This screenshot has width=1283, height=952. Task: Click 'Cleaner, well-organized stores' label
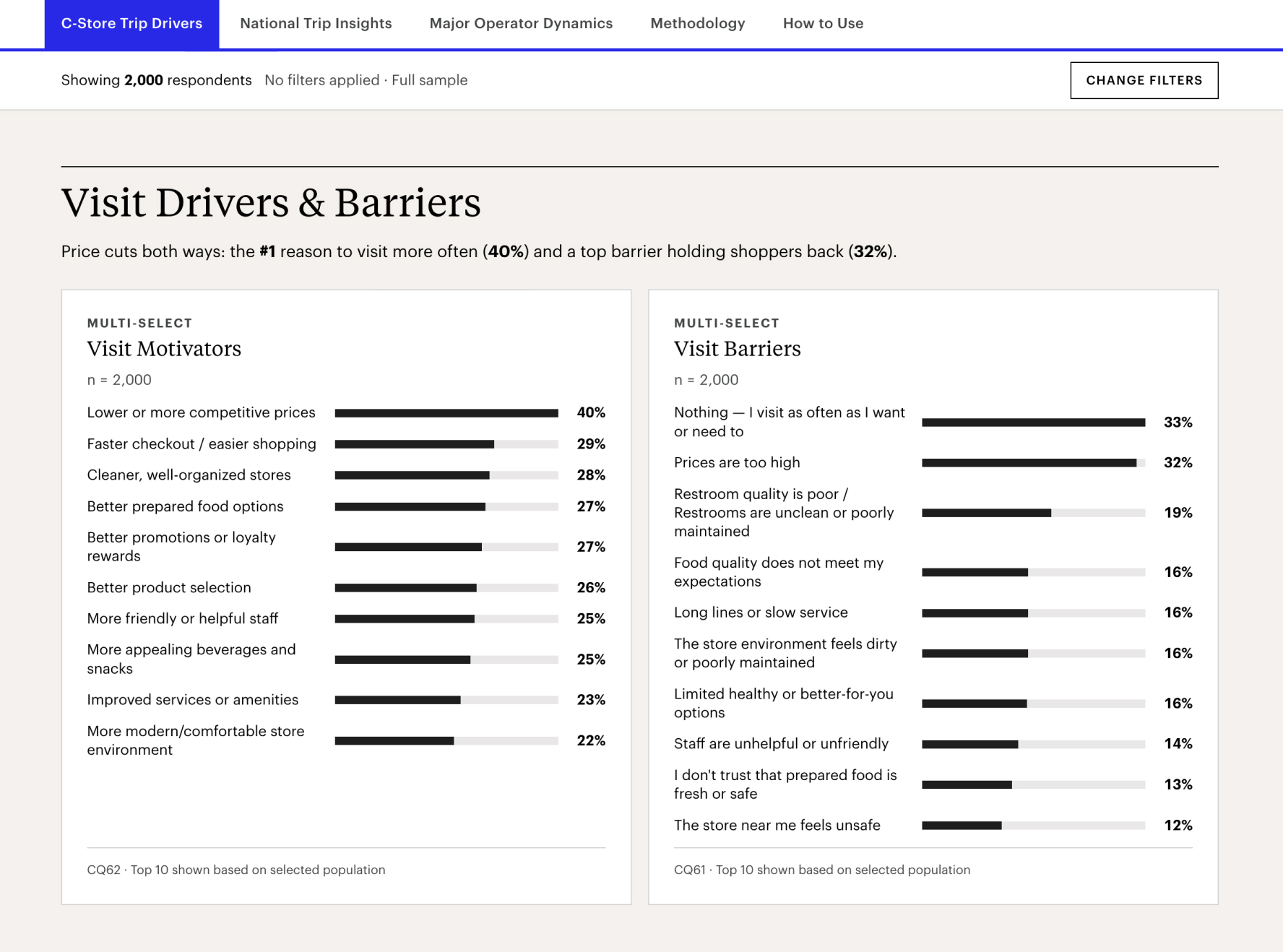point(189,475)
